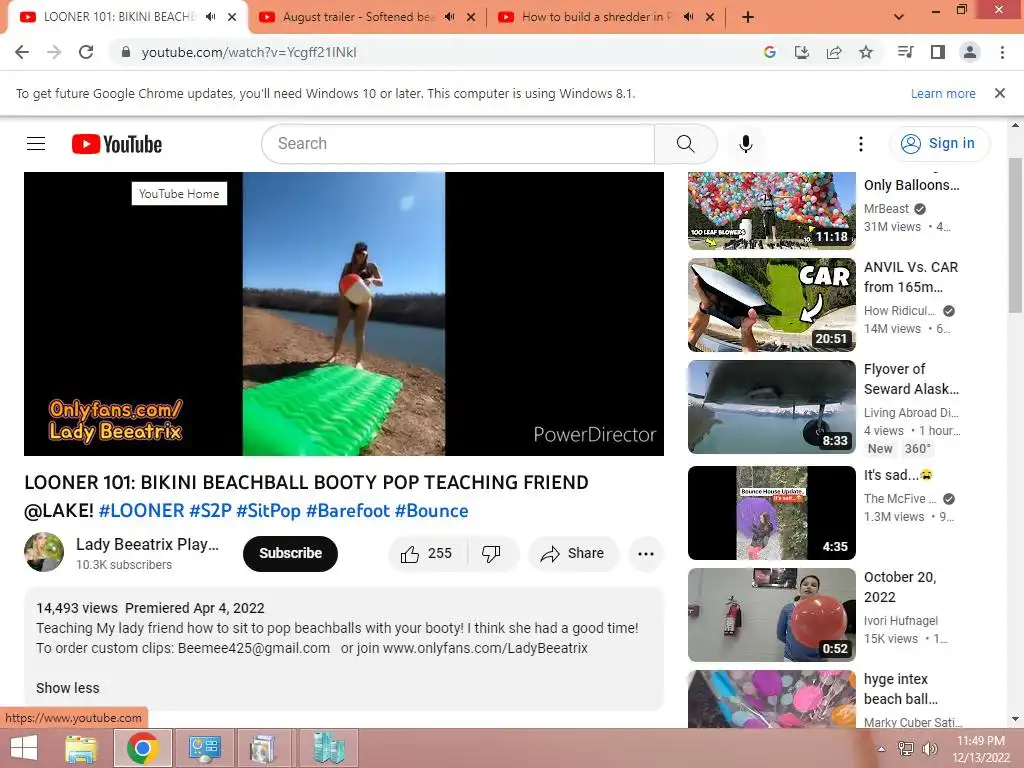Open YouTube settings three-dot menu
The image size is (1024, 768).
tap(861, 144)
